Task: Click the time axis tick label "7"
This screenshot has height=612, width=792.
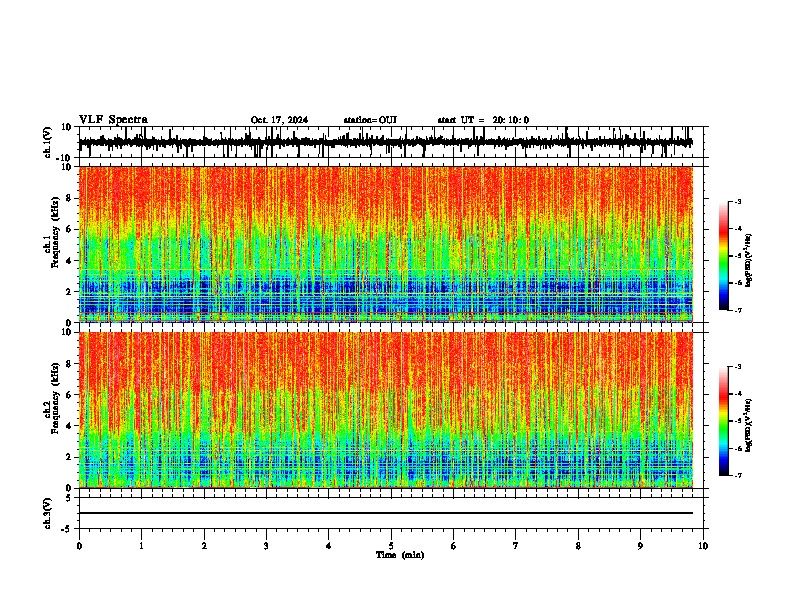Action: coord(516,546)
